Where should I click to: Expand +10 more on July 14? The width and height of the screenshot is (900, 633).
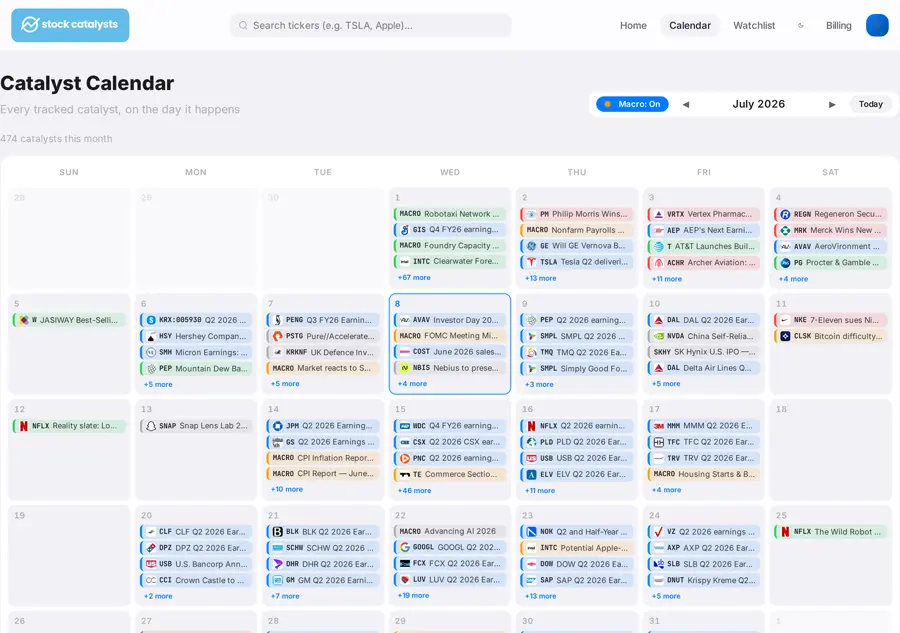point(286,489)
